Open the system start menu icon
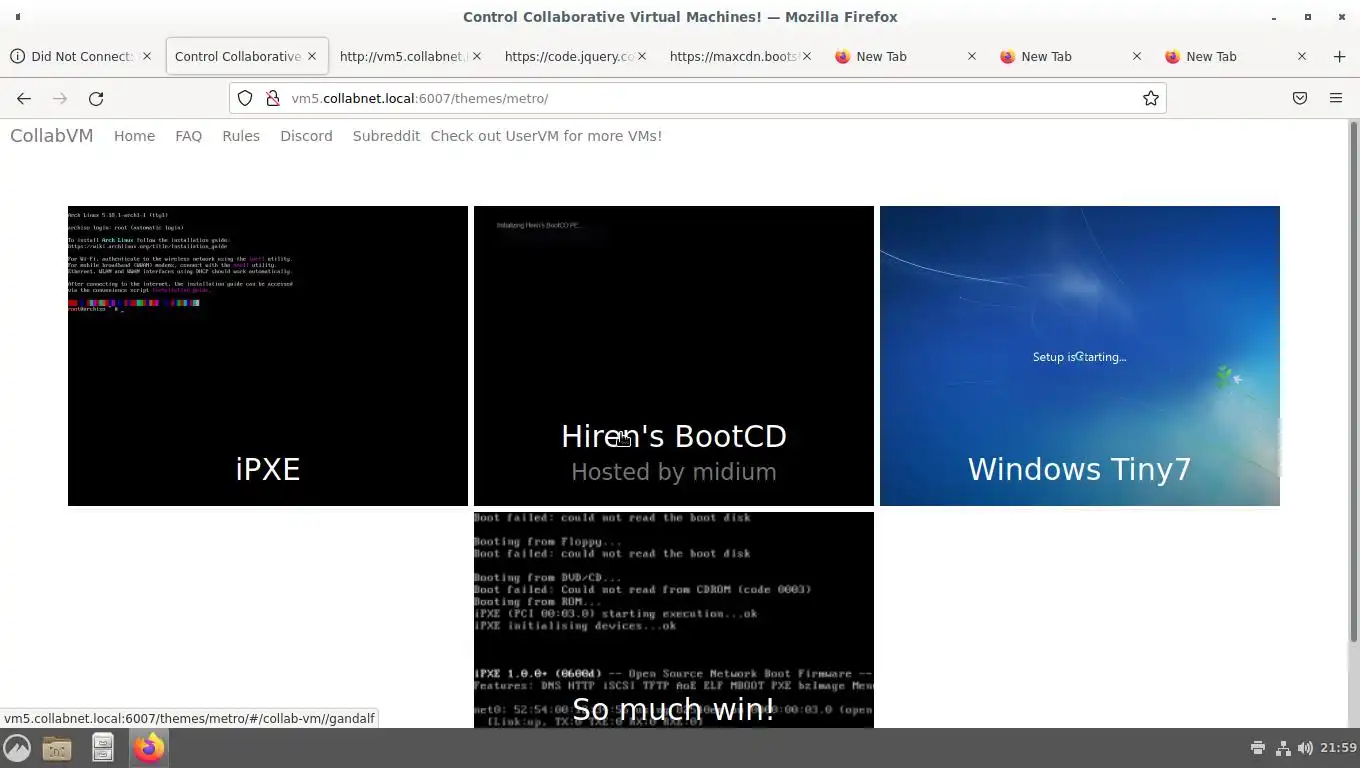The height and width of the screenshot is (768, 1360). pyautogui.click(x=16, y=748)
